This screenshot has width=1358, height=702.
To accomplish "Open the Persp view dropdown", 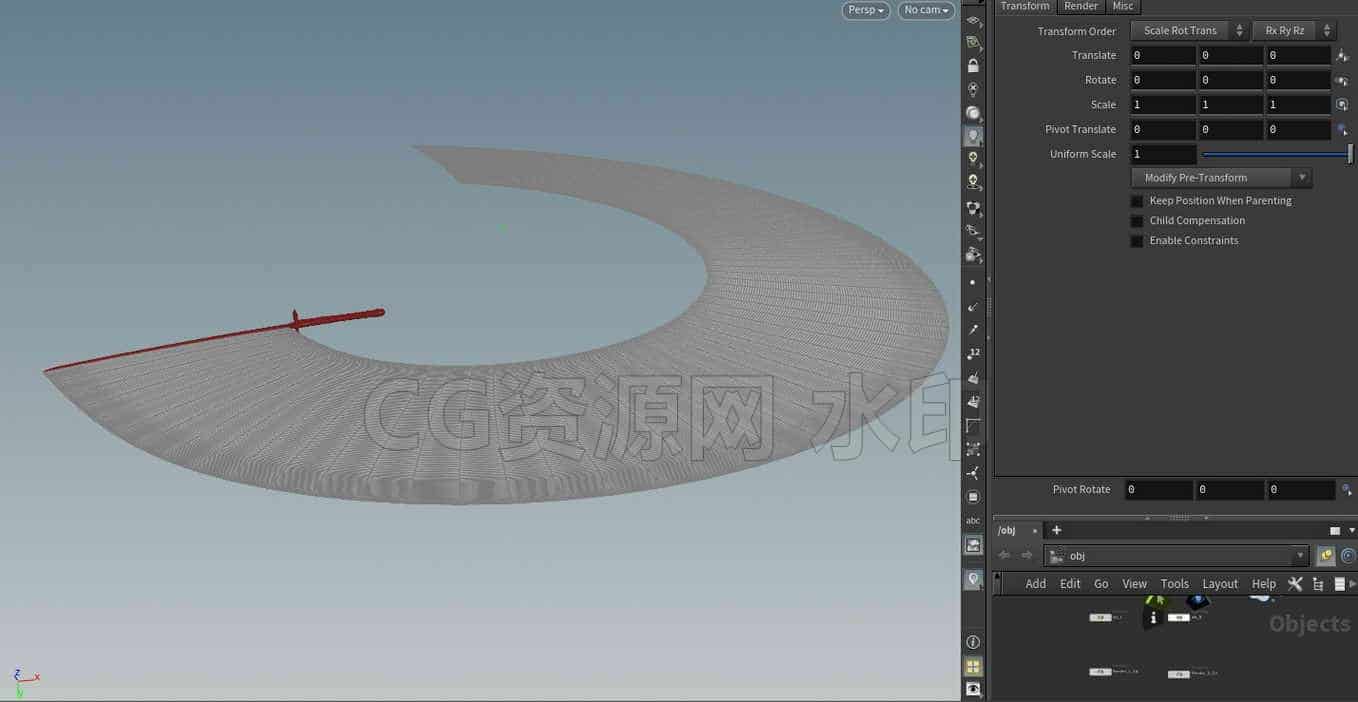I will click(x=866, y=10).
